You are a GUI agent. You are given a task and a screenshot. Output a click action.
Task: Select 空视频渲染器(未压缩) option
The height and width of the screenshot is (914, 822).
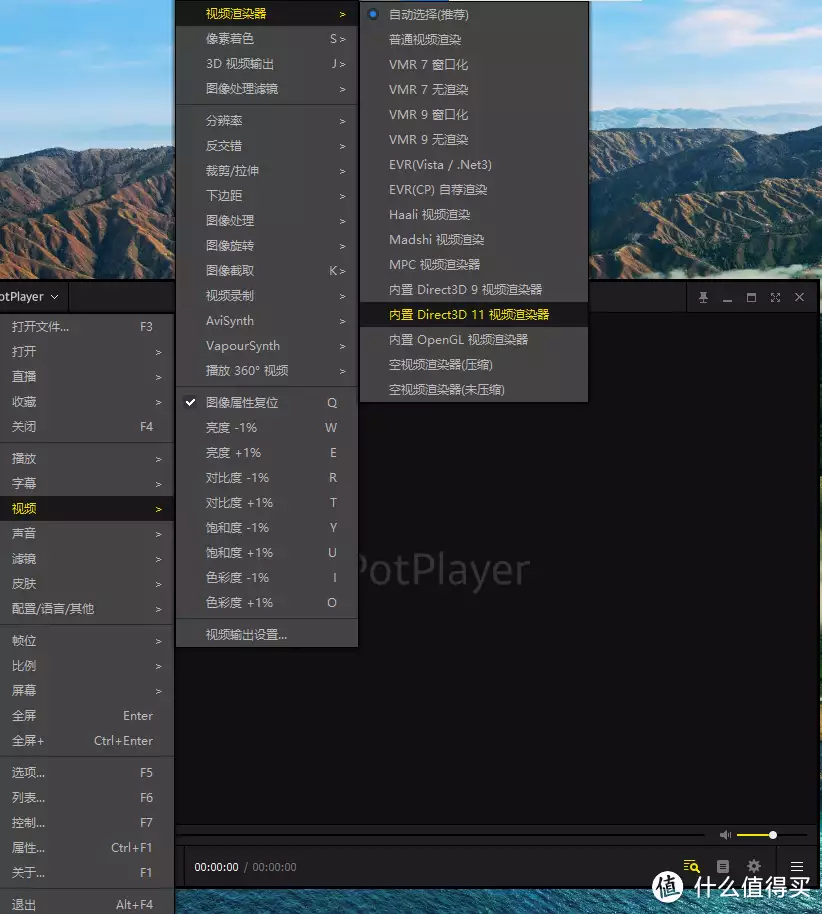pos(474,390)
